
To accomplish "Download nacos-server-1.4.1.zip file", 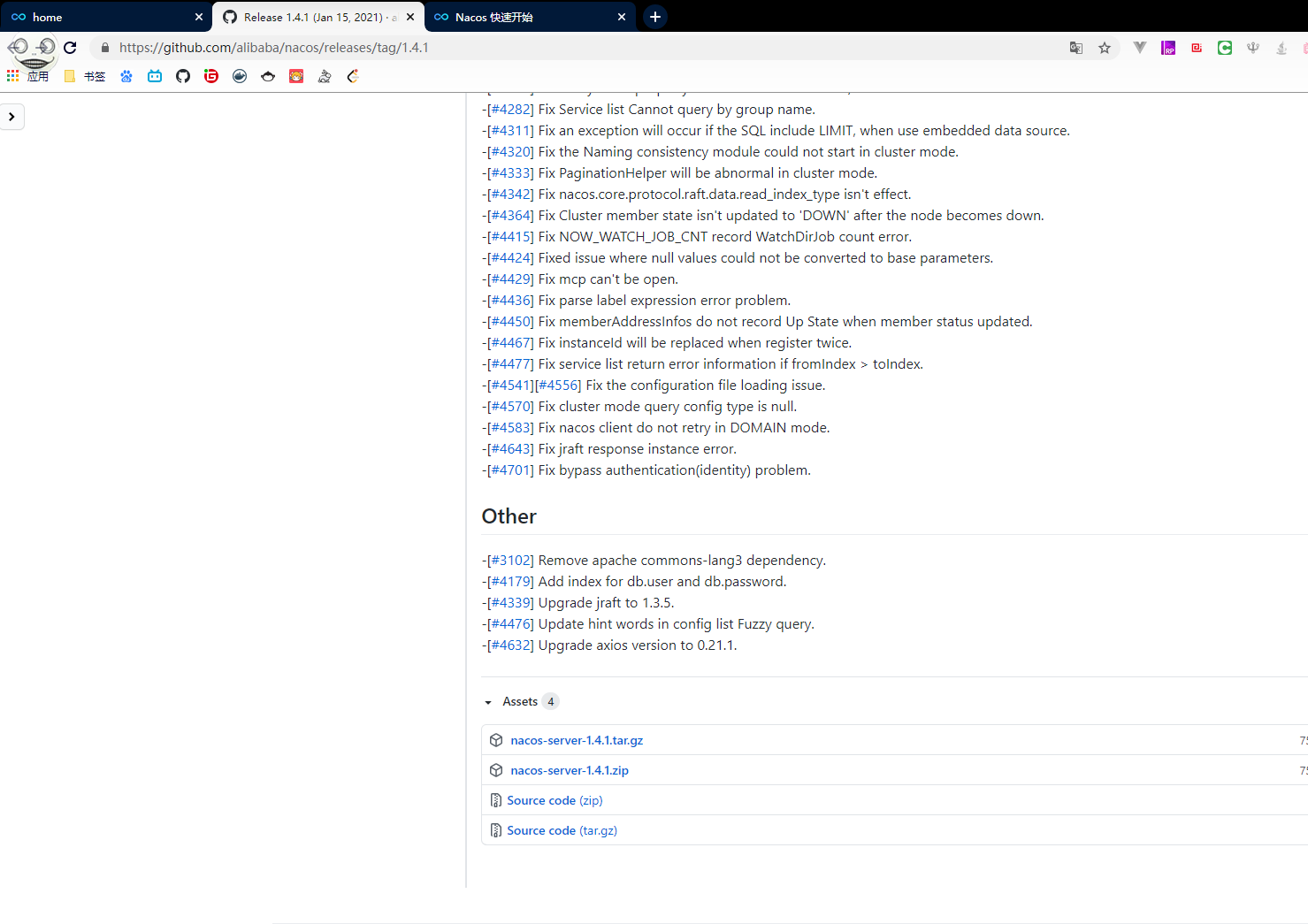I will 570,770.
